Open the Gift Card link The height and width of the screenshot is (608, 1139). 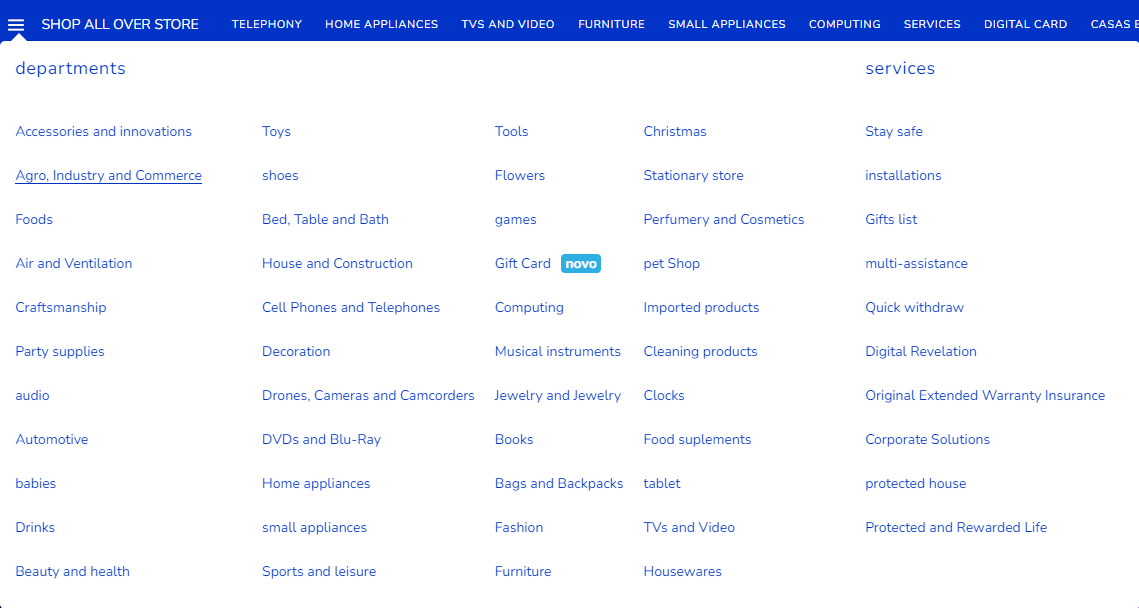(x=523, y=264)
